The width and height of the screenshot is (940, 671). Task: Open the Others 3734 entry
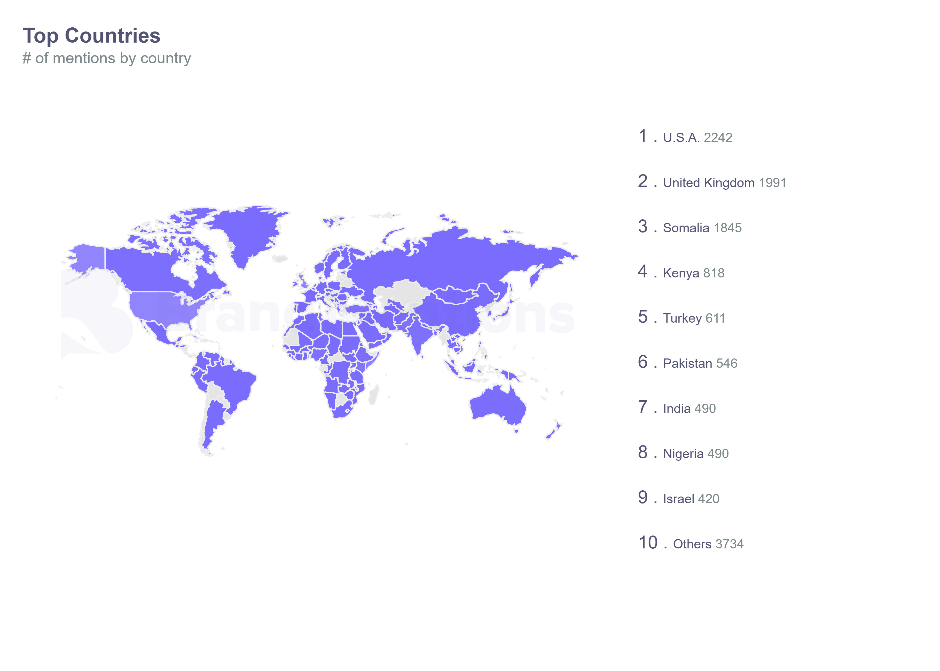click(x=708, y=544)
